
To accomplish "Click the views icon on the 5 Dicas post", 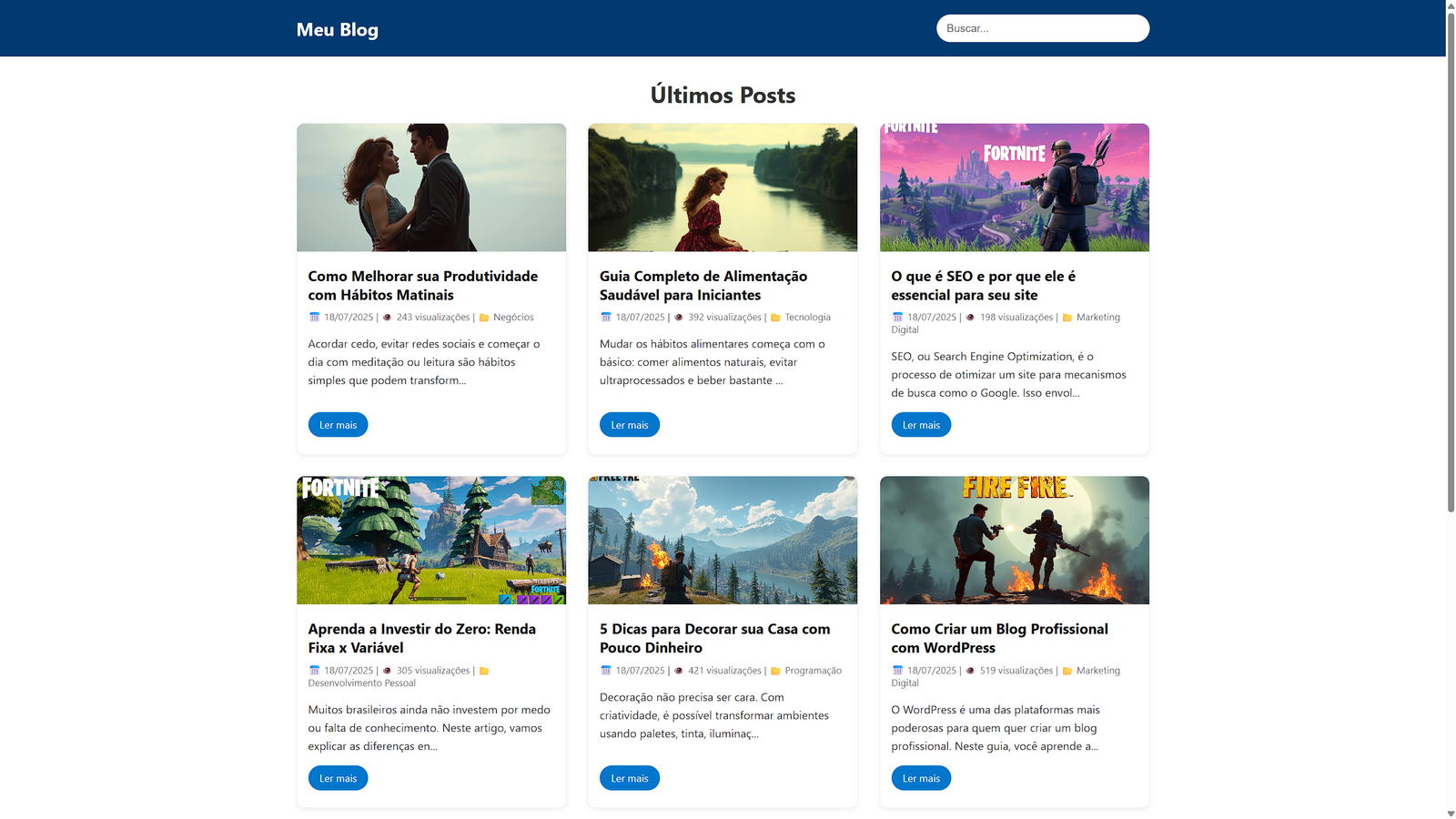I will 679,670.
